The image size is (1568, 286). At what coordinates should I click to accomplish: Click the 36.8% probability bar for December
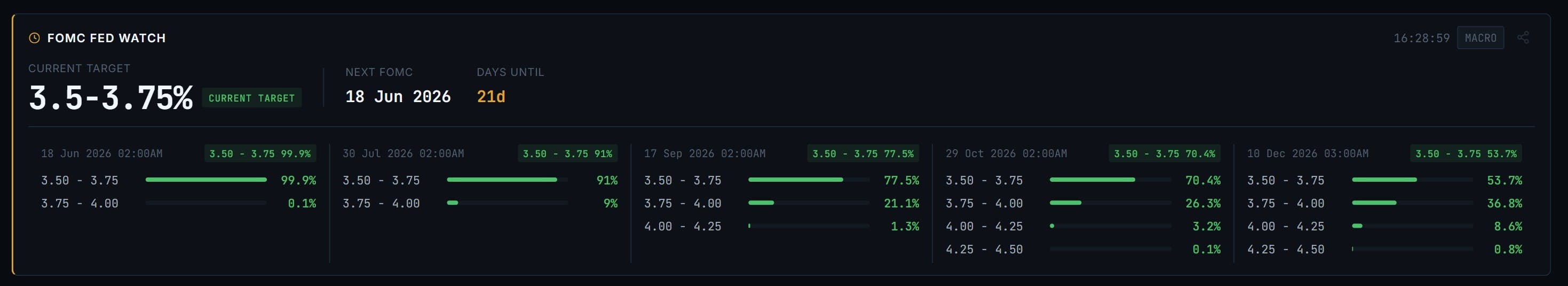(x=1412, y=203)
